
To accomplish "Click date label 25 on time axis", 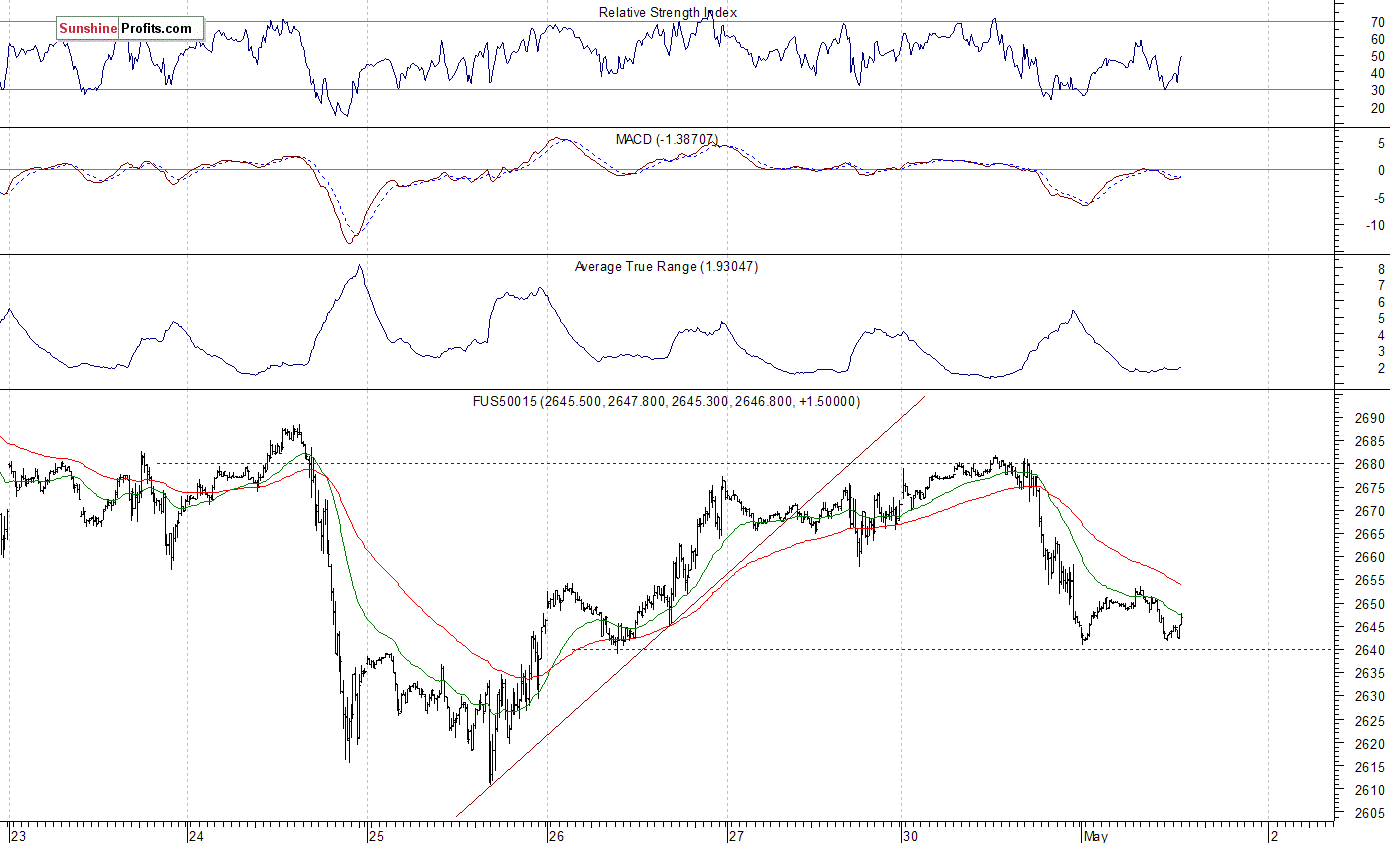I will pos(376,835).
